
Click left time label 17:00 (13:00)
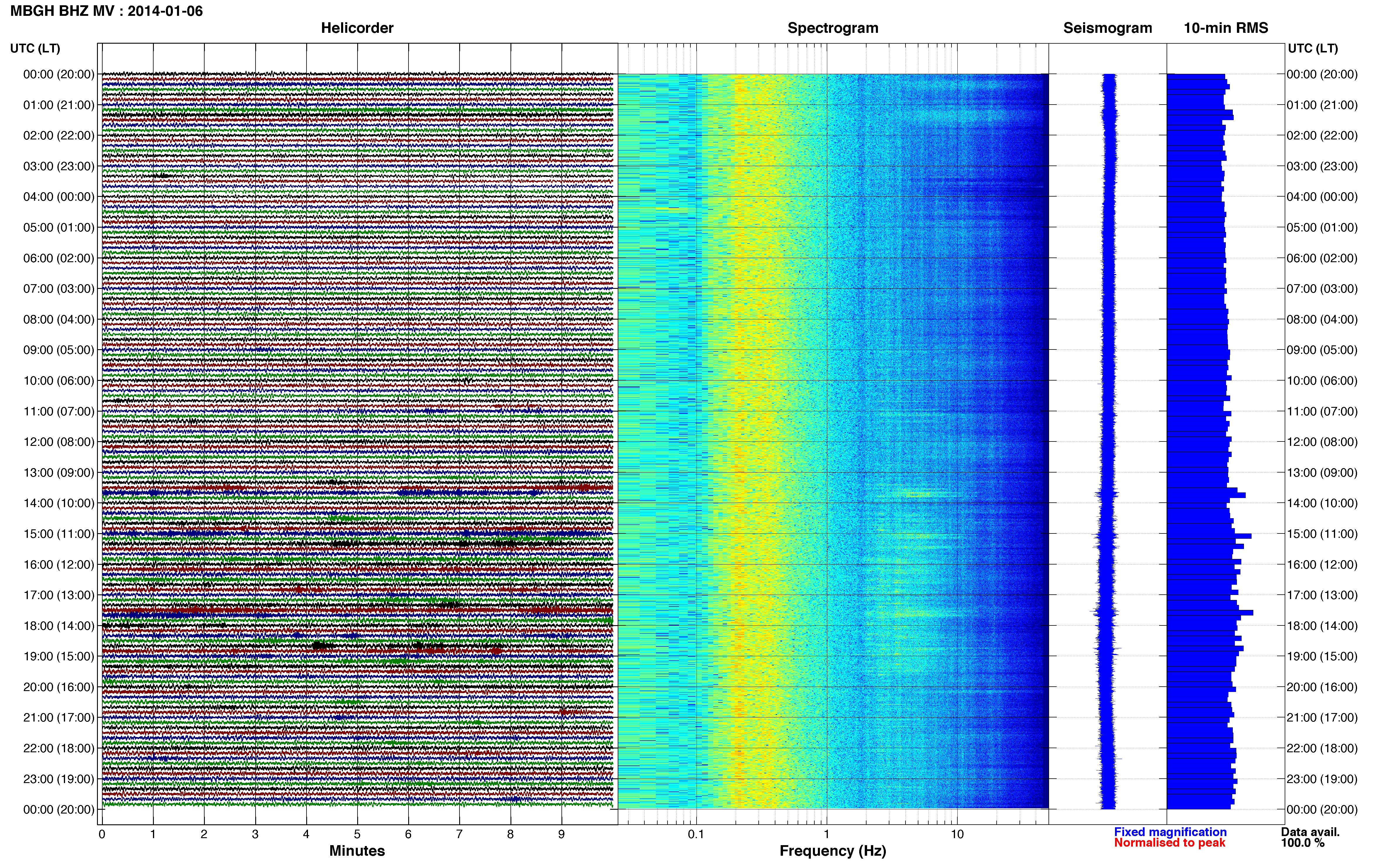point(59,595)
